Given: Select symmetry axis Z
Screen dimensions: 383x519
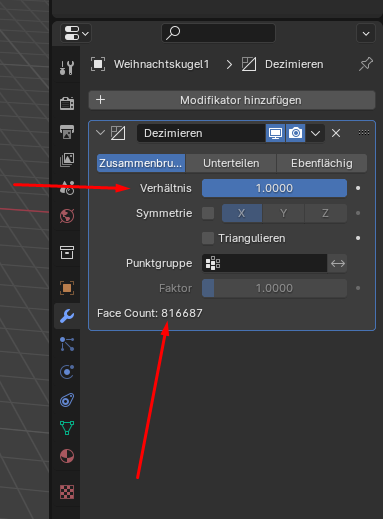Looking at the screenshot, I should (325, 213).
